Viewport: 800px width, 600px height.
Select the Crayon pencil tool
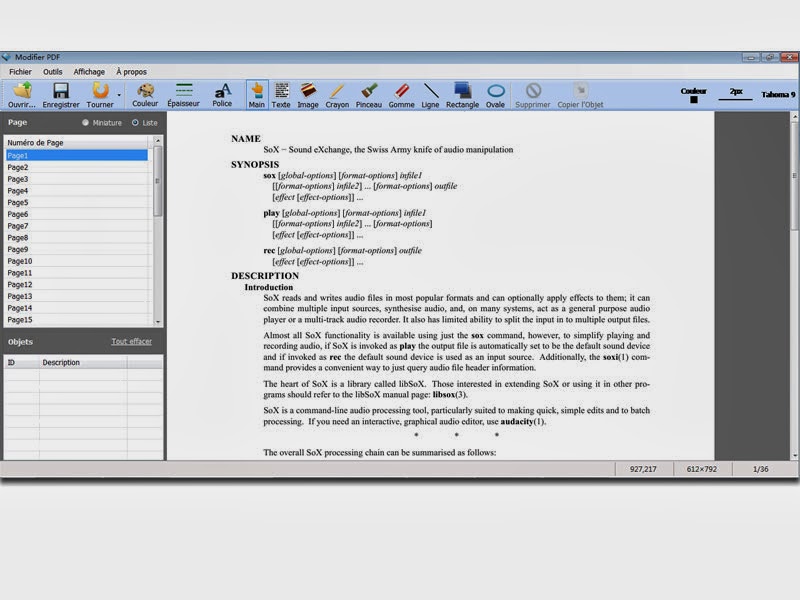click(337, 95)
